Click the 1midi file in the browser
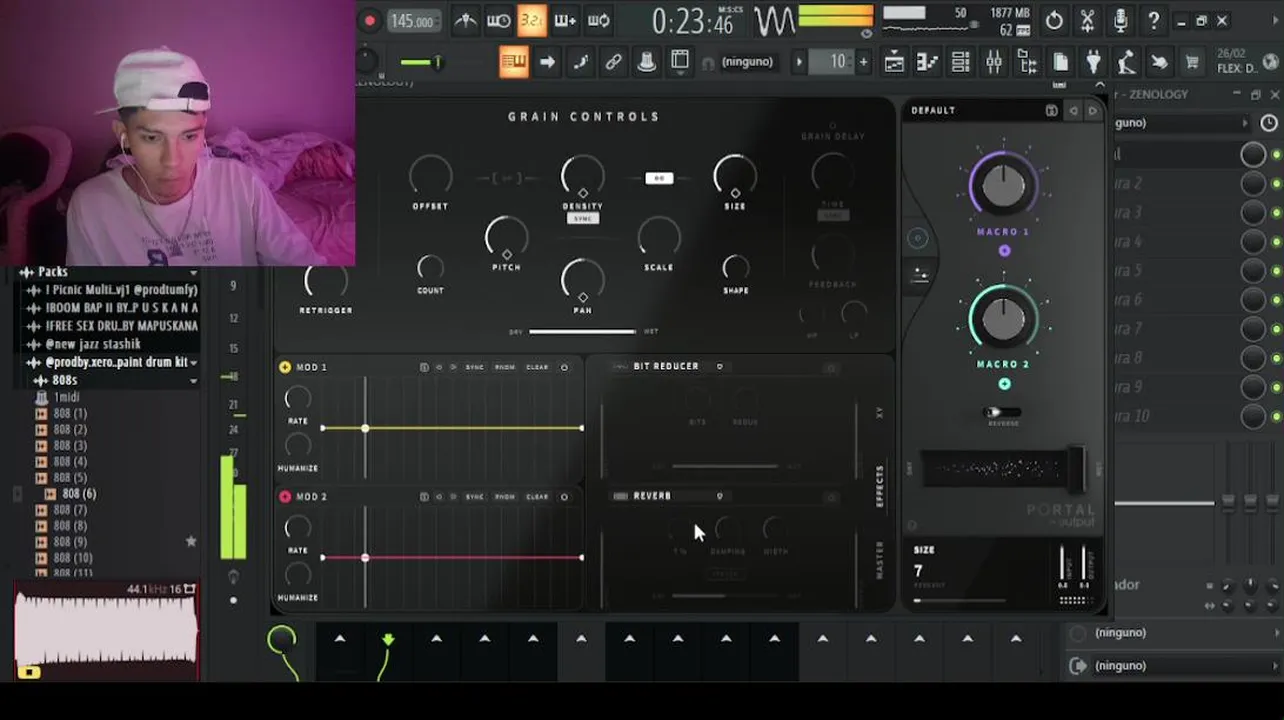The width and height of the screenshot is (1284, 720). pos(67,397)
